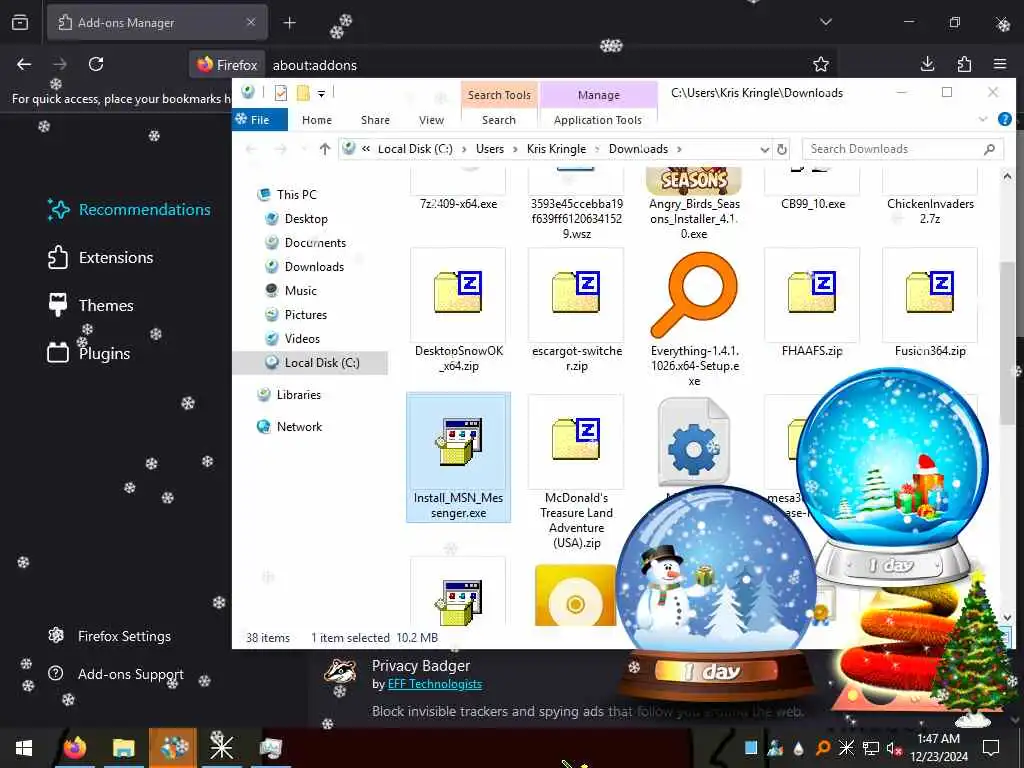
Task: Select Fusion364.zip file
Action: coord(930,304)
